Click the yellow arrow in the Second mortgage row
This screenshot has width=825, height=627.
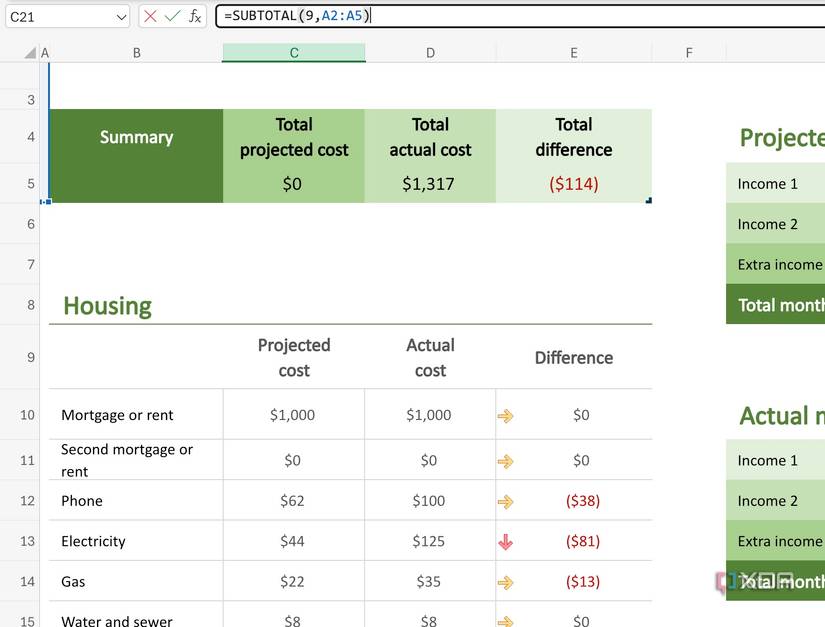(505, 461)
